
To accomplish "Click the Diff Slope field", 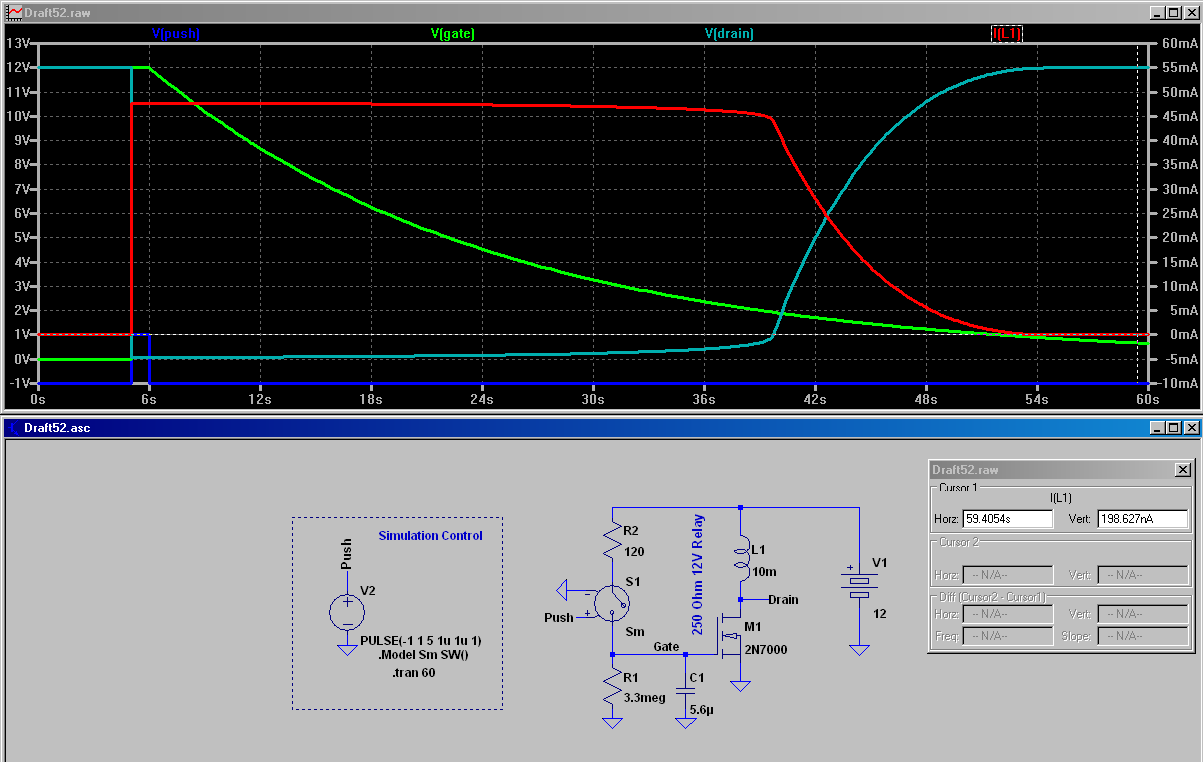I will 1143,636.
